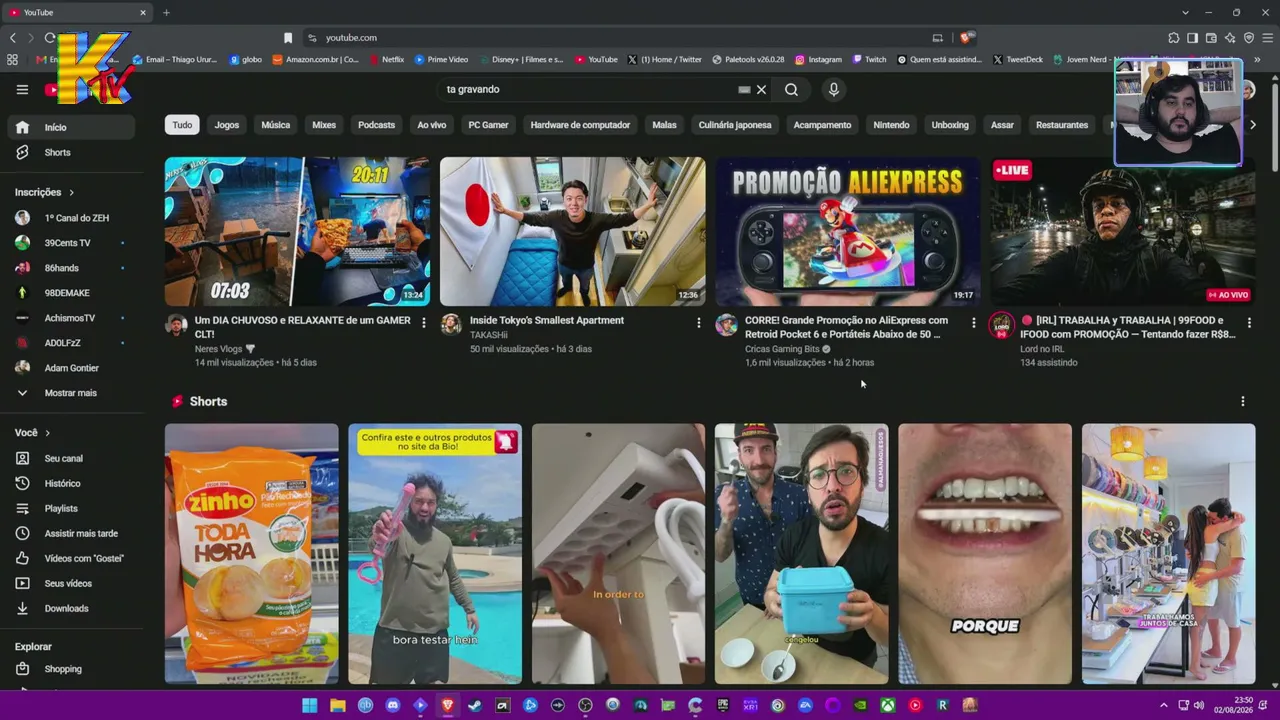The height and width of the screenshot is (720, 1280).
Task: Open options for Inside Tokyo's Smallest Apartment
Action: click(x=698, y=322)
